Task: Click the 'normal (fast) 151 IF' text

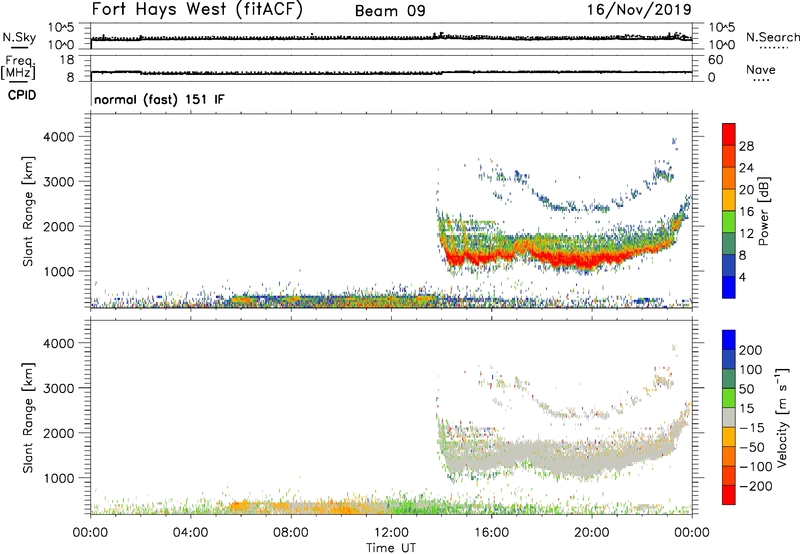Action: [x=159, y=99]
